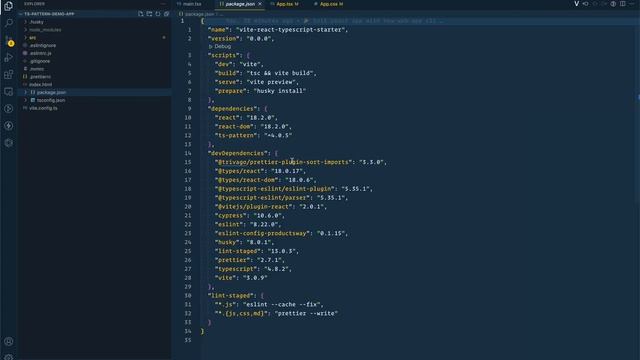
Task: Open the Remote Explorer view
Action: click(9, 91)
